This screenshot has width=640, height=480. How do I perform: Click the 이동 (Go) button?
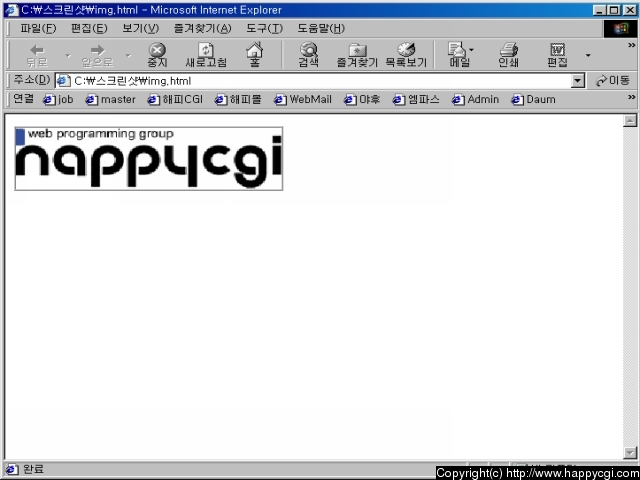point(613,81)
